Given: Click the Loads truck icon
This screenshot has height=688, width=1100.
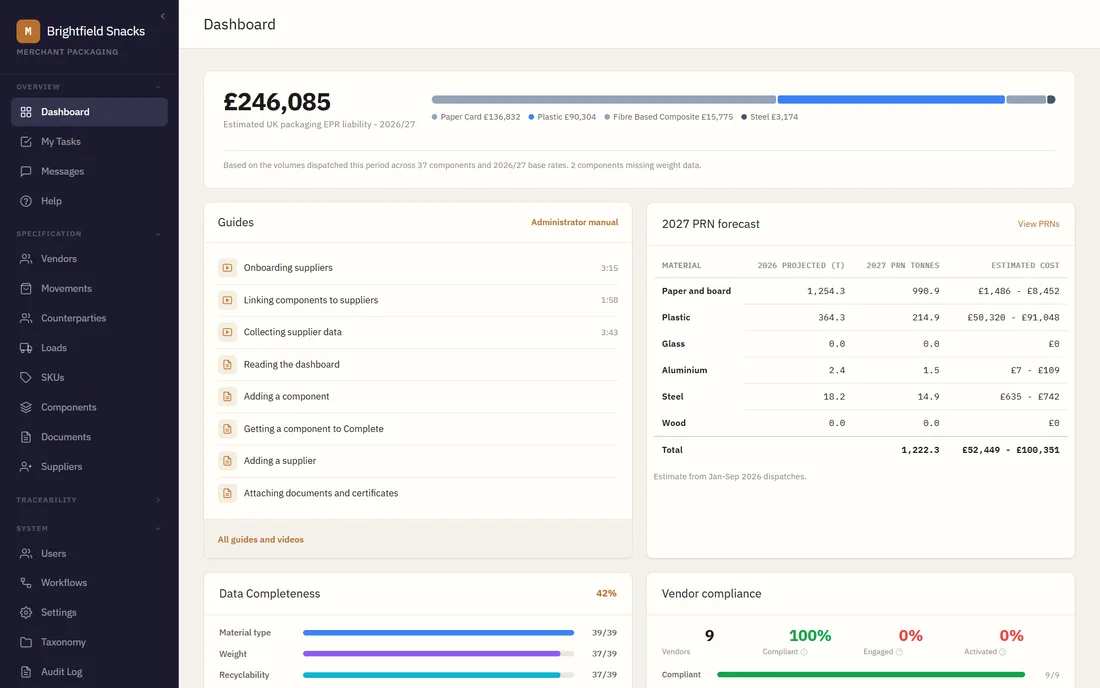Looking at the screenshot, I should 26,348.
